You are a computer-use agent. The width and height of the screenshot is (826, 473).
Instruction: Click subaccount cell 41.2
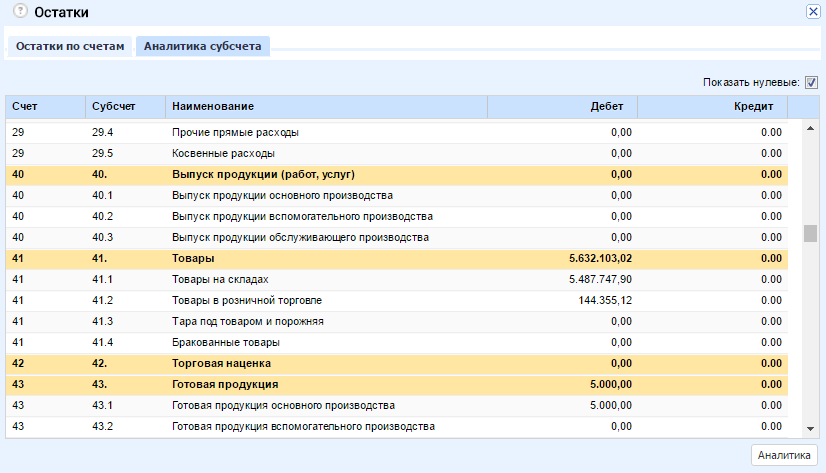pyautogui.click(x=103, y=301)
